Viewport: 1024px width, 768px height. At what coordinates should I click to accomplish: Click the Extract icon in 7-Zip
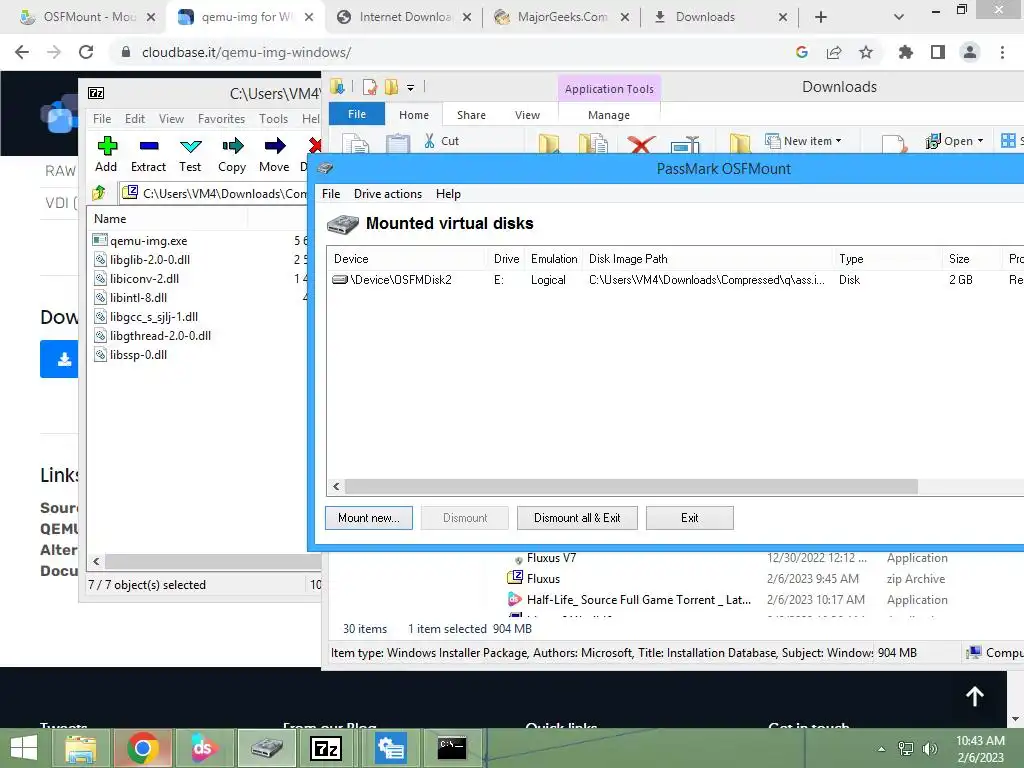pyautogui.click(x=148, y=146)
